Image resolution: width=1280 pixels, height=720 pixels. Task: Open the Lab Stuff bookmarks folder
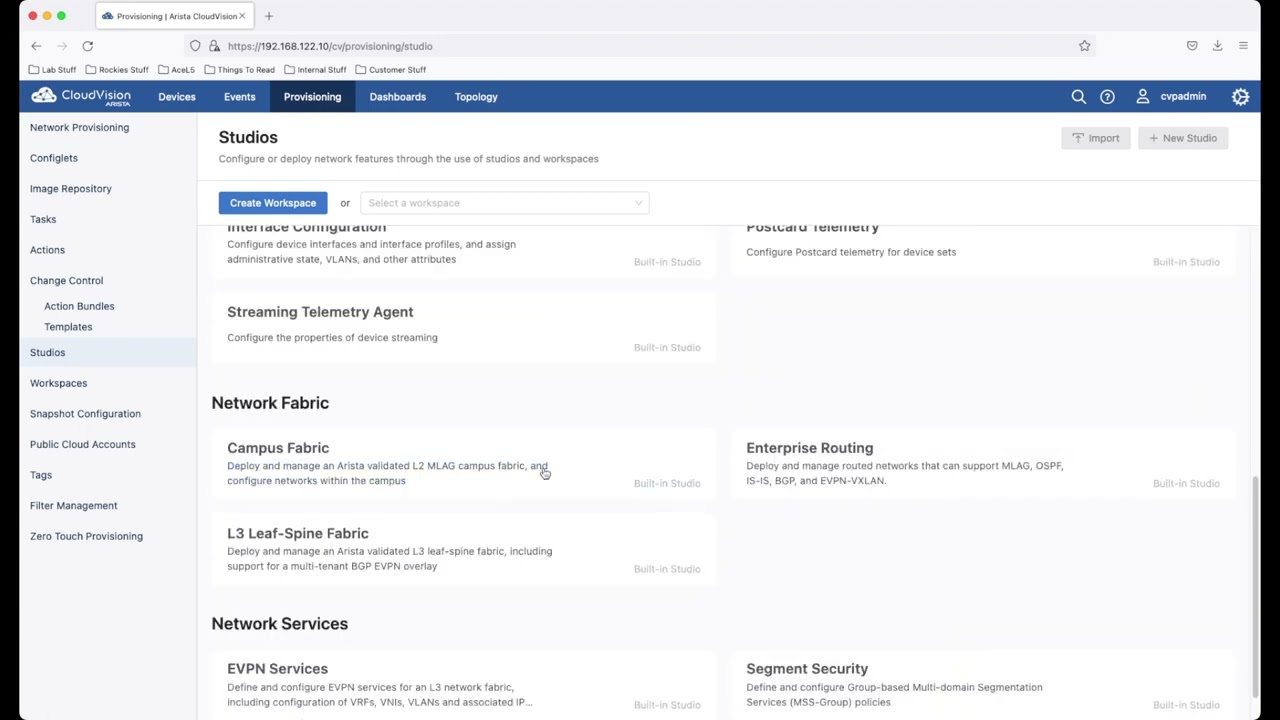(x=53, y=70)
